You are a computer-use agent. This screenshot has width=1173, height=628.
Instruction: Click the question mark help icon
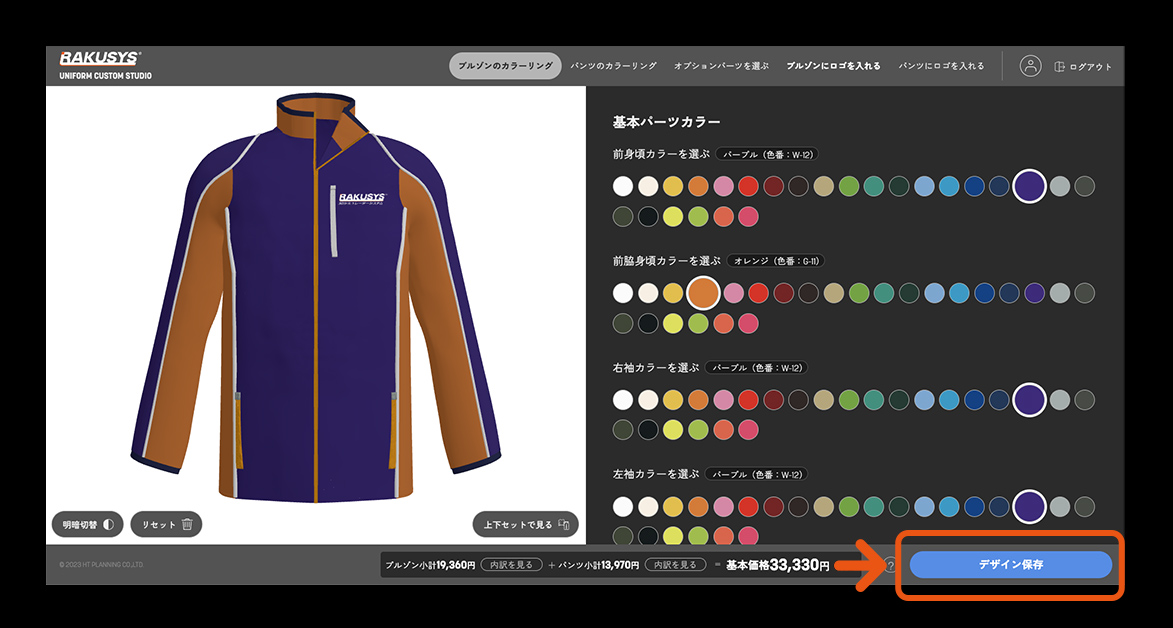(889, 565)
